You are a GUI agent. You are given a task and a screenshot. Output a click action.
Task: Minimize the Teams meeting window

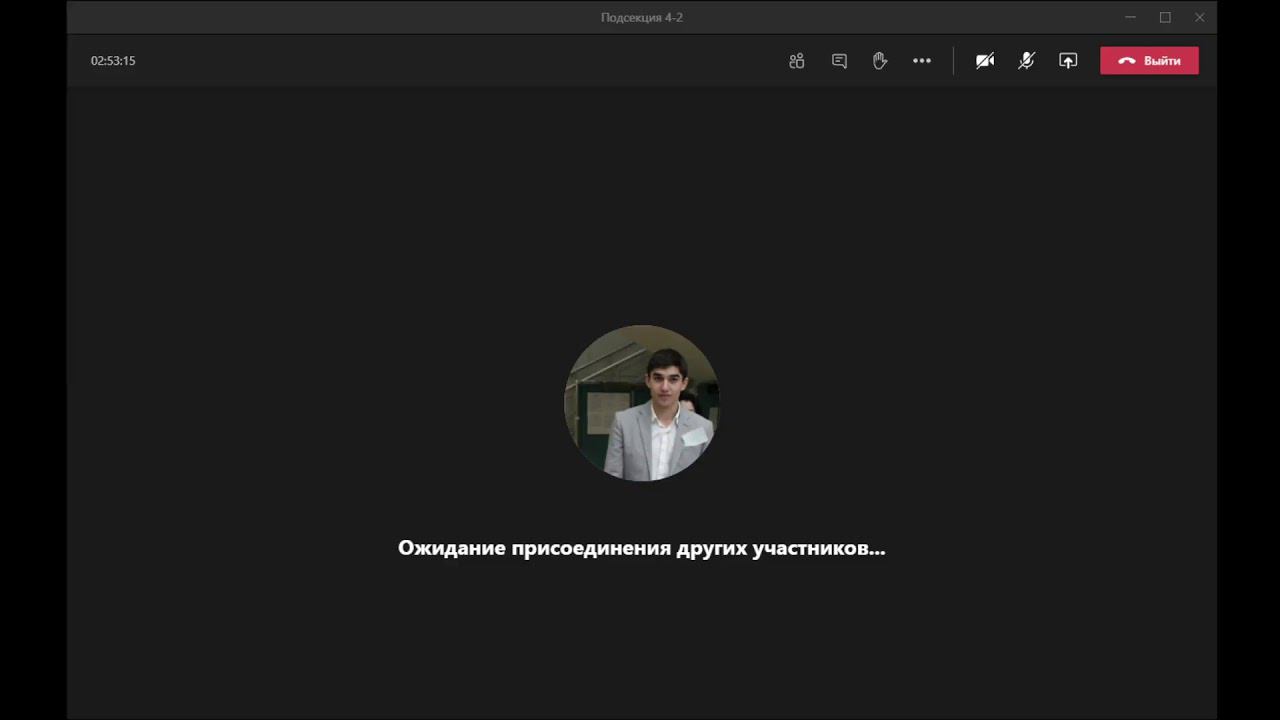click(x=1130, y=17)
